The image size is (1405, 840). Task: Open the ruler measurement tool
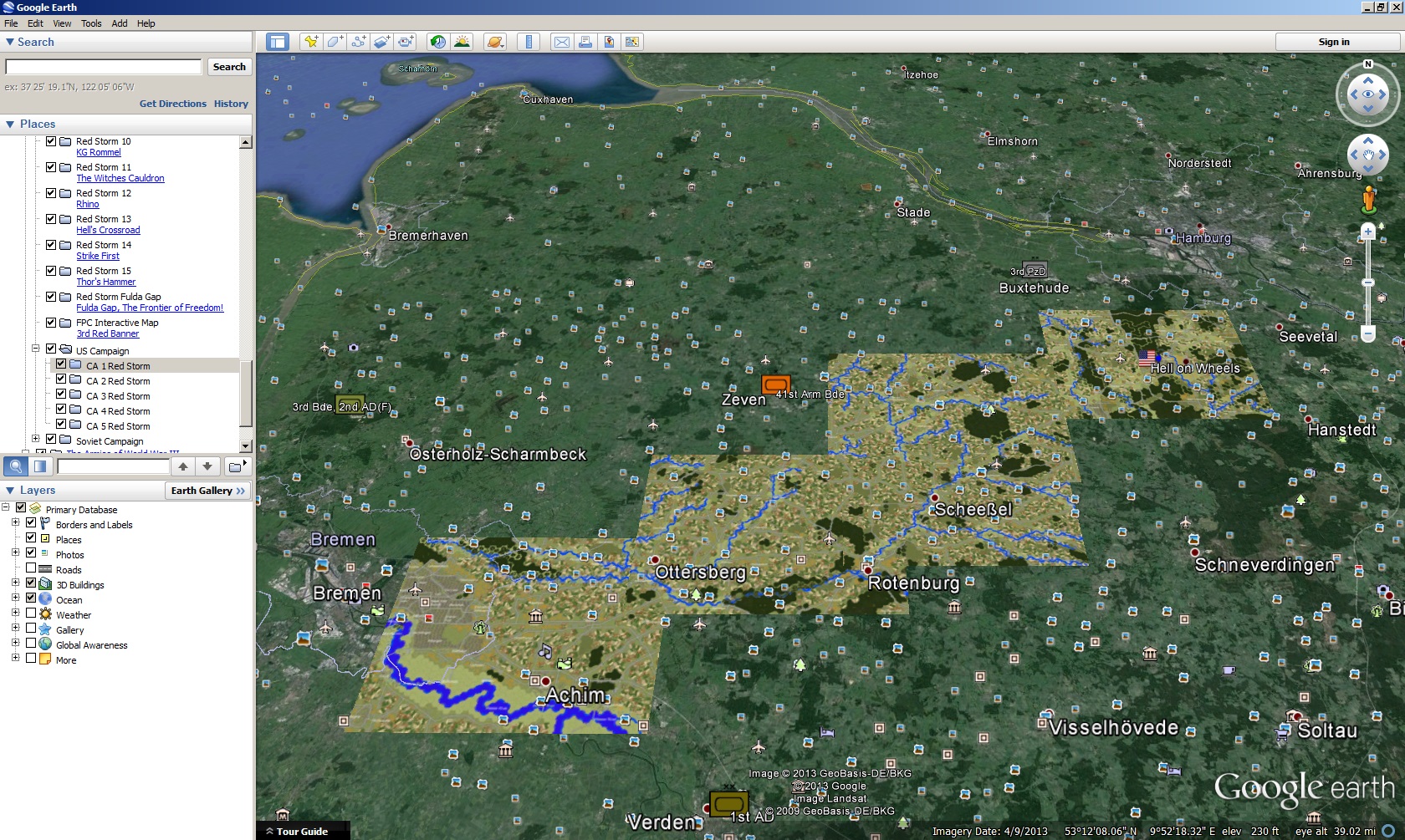click(529, 42)
